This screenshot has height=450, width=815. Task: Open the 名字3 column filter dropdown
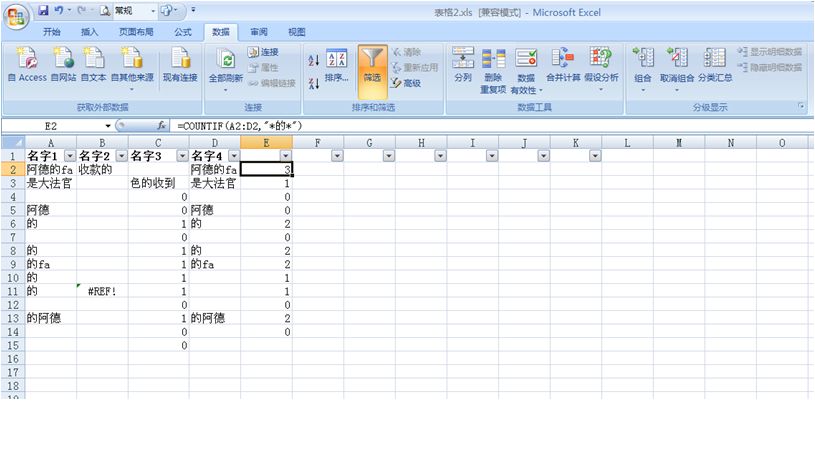click(182, 155)
